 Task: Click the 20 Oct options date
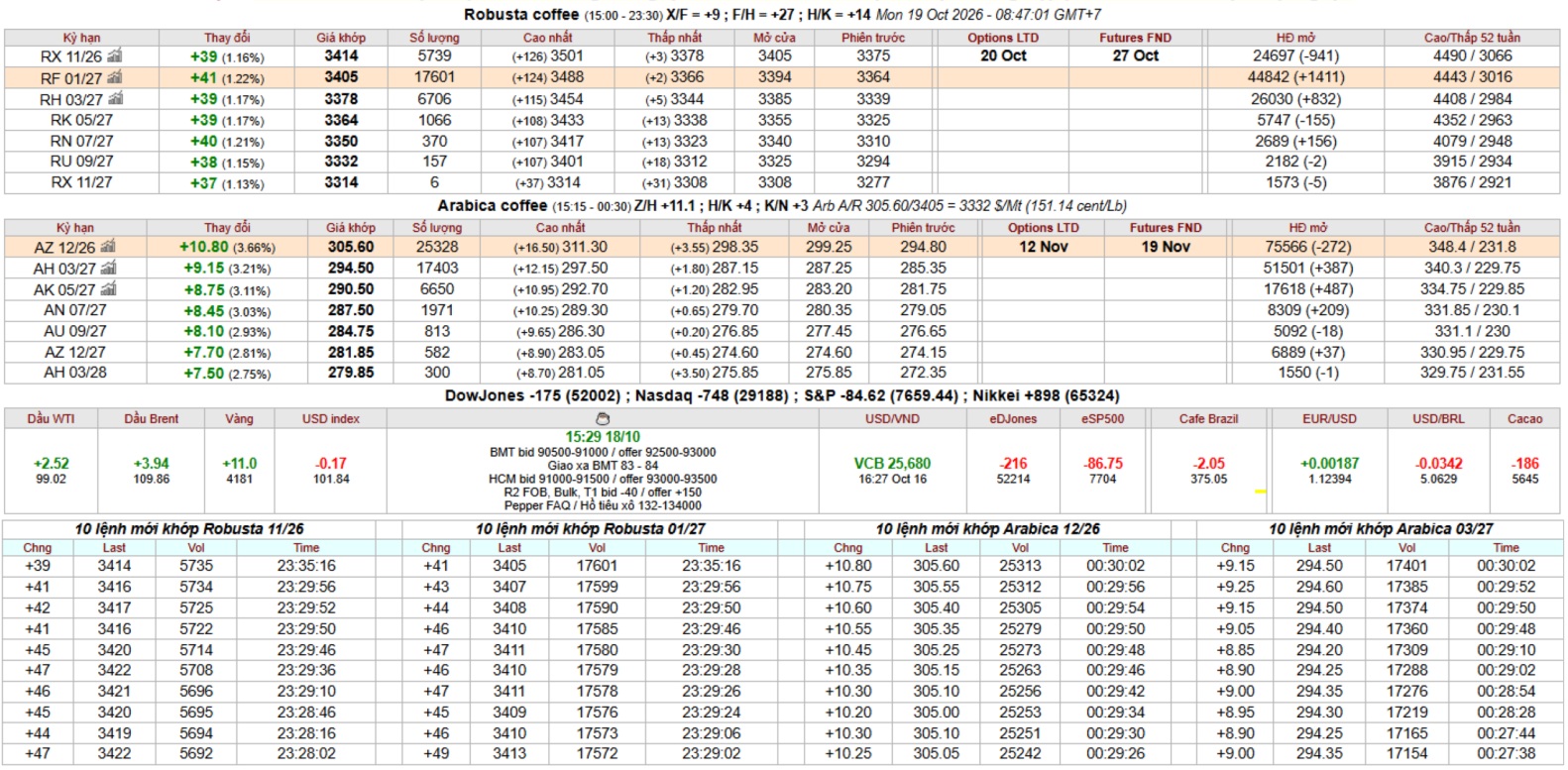click(1003, 55)
